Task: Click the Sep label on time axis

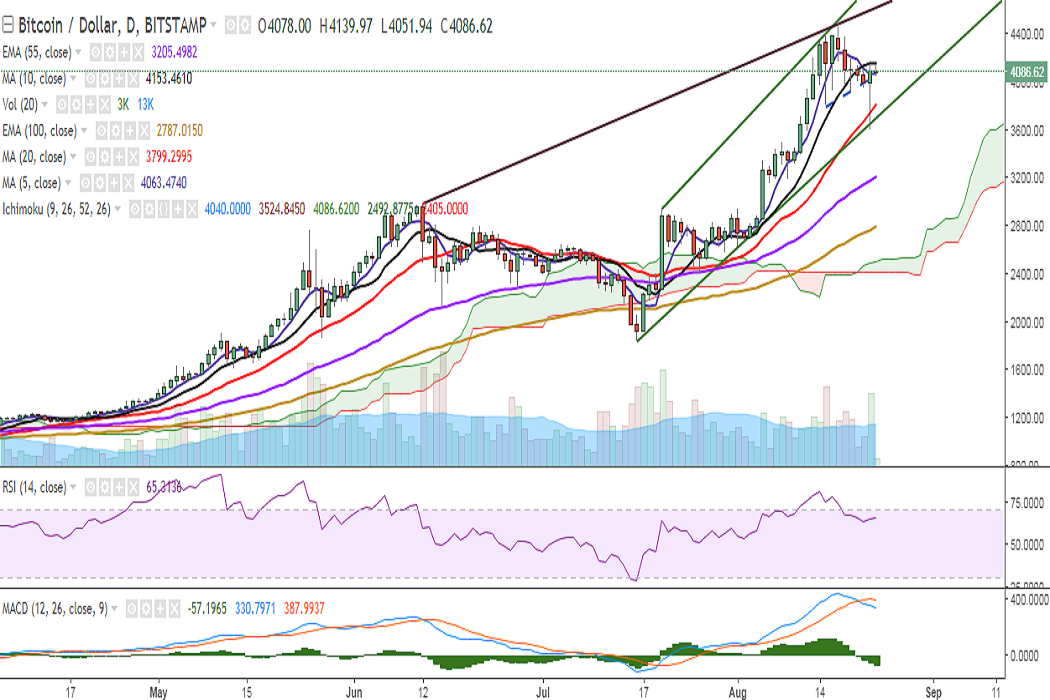Action: pyautogui.click(x=933, y=692)
